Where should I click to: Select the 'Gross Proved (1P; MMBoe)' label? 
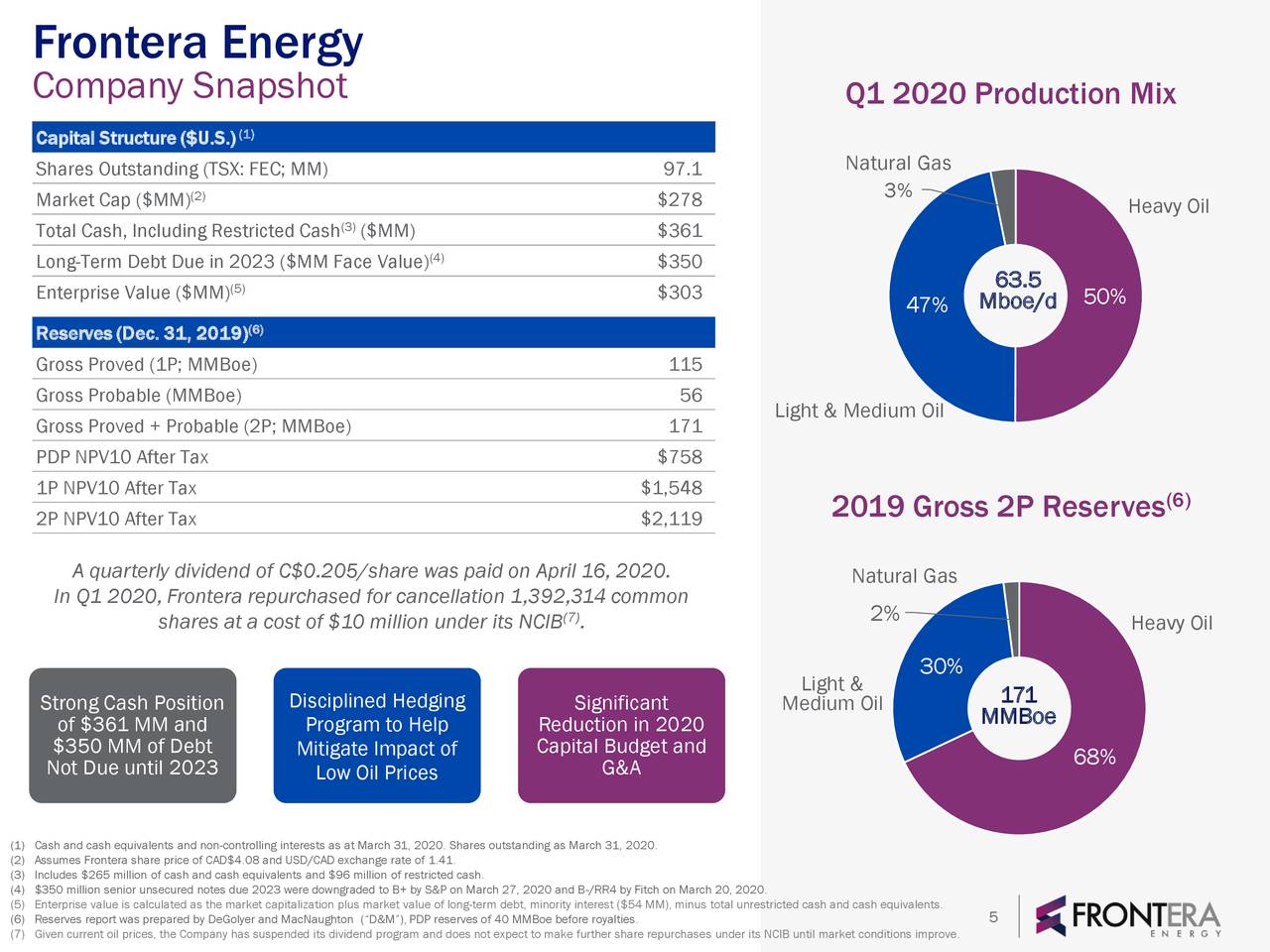(147, 365)
